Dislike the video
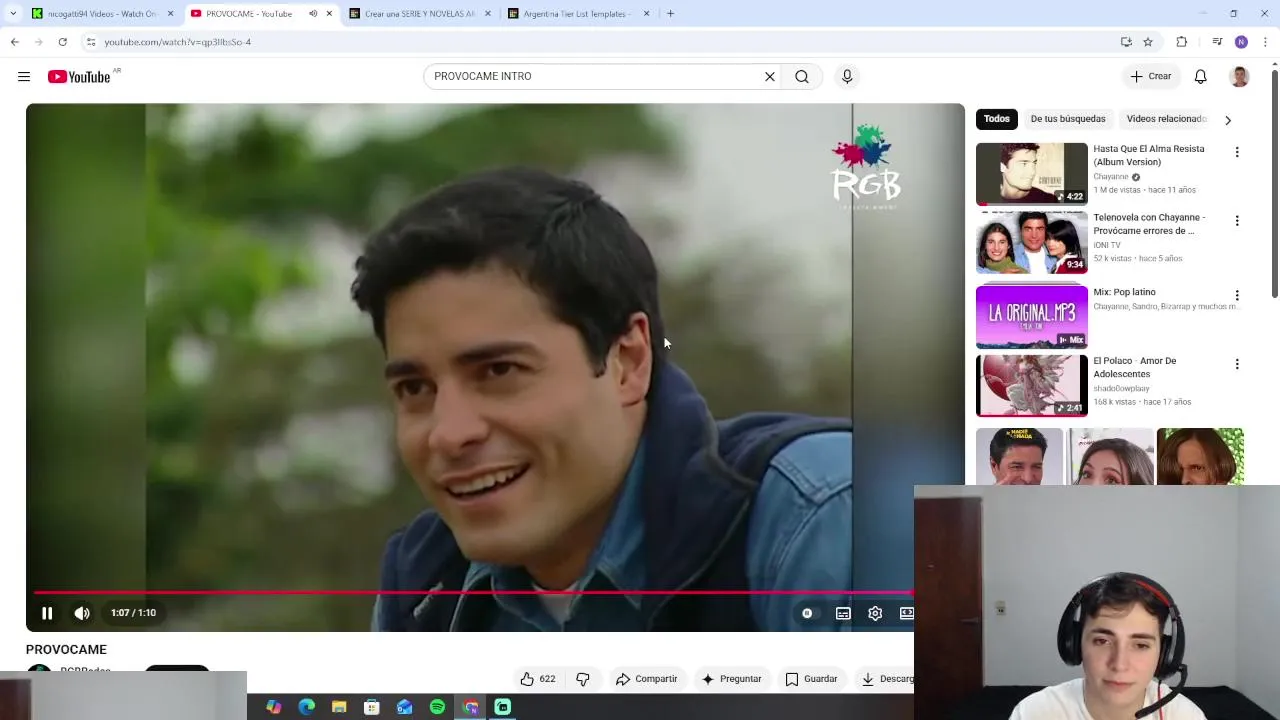 click(583, 679)
